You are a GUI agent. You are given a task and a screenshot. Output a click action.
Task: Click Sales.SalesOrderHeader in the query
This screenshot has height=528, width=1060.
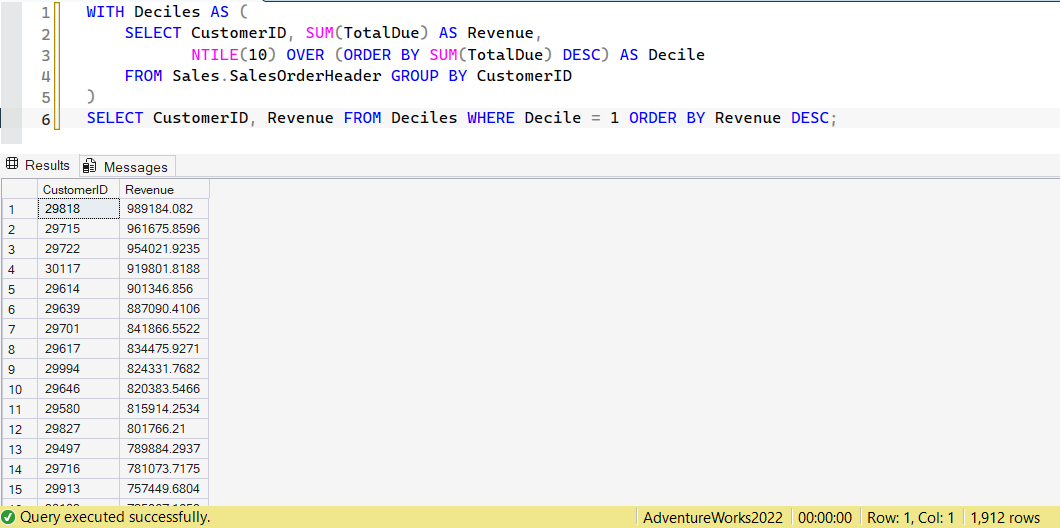point(276,76)
